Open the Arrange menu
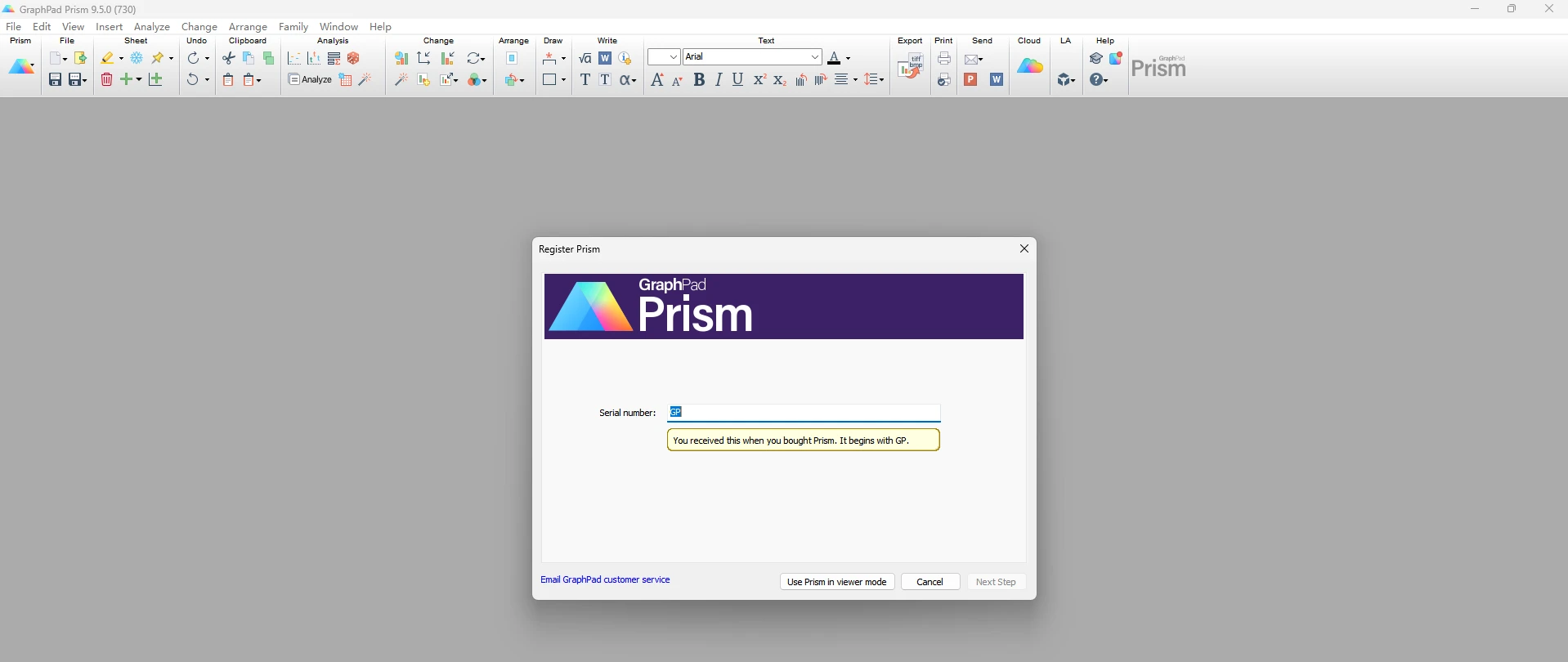Screen dimensions: 1568x662 (248, 27)
